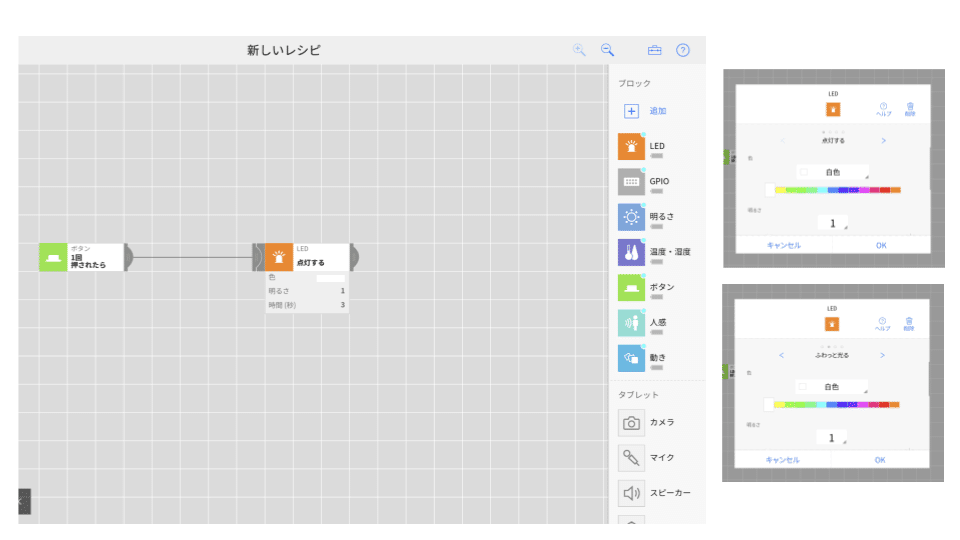This screenshot has width=960, height=540.
Task: Go to previous mode before 点灯する
Action: pos(782,141)
